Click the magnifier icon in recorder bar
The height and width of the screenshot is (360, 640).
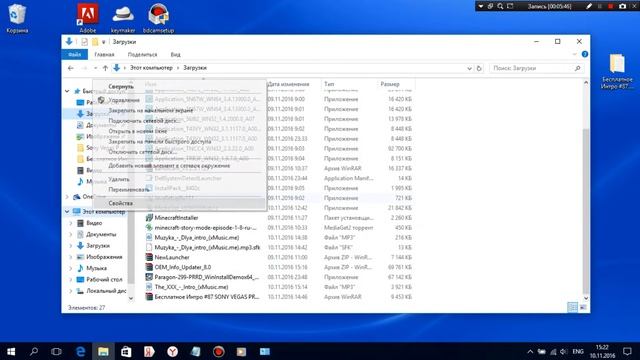[x=500, y=6]
